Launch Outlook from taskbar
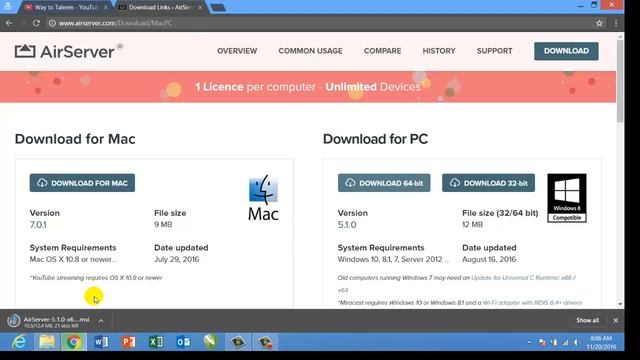The width and height of the screenshot is (640, 360). (x=183, y=342)
